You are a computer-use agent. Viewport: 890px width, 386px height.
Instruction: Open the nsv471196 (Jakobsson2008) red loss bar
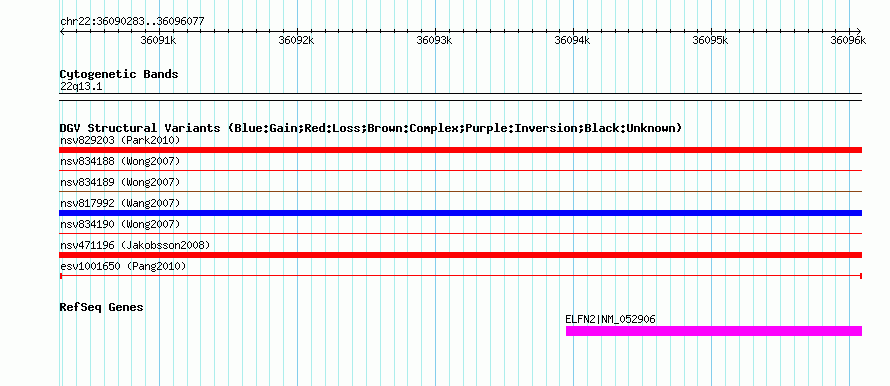click(x=460, y=255)
